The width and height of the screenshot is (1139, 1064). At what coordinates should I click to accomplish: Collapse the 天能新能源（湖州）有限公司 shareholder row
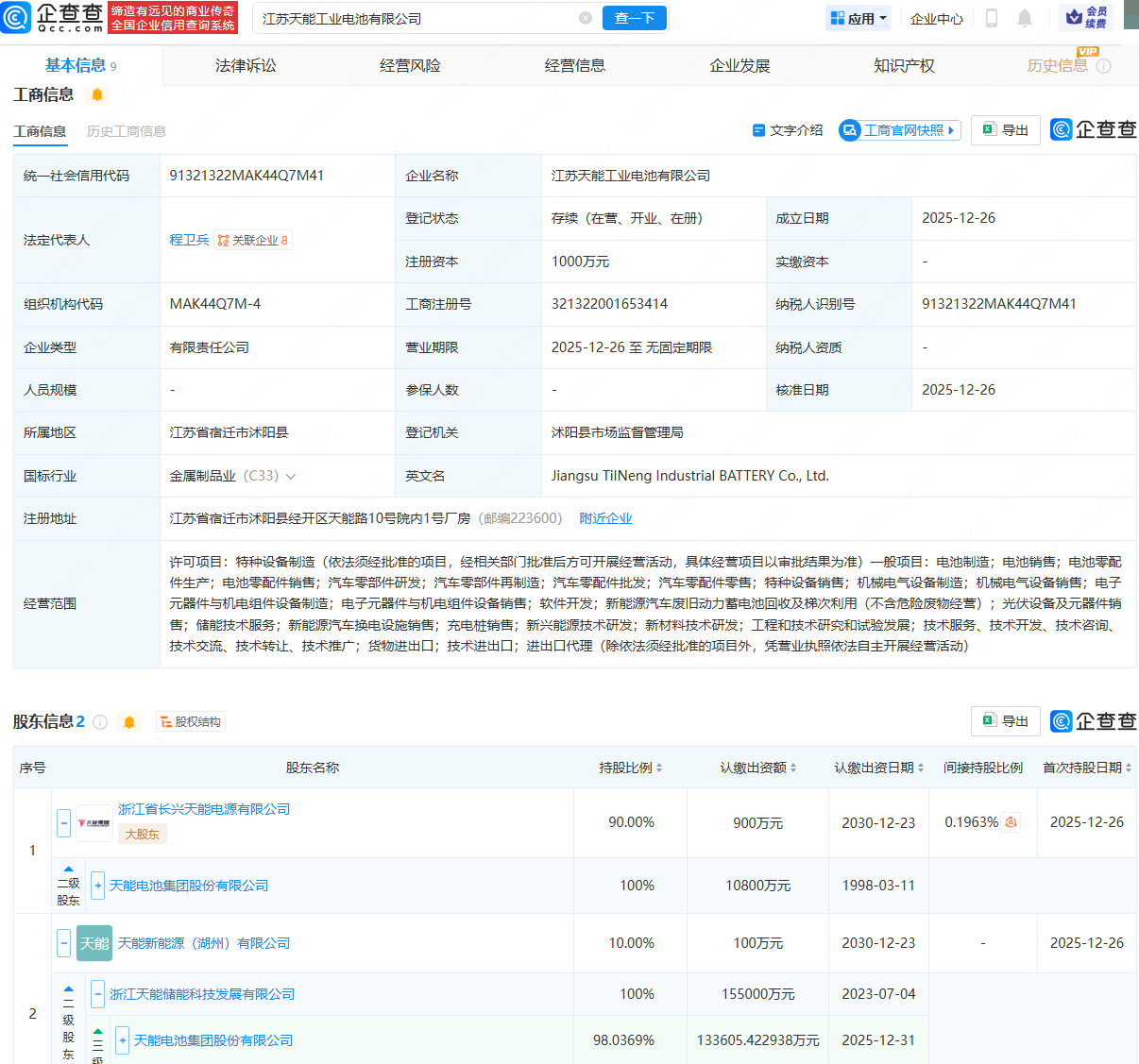[63, 943]
